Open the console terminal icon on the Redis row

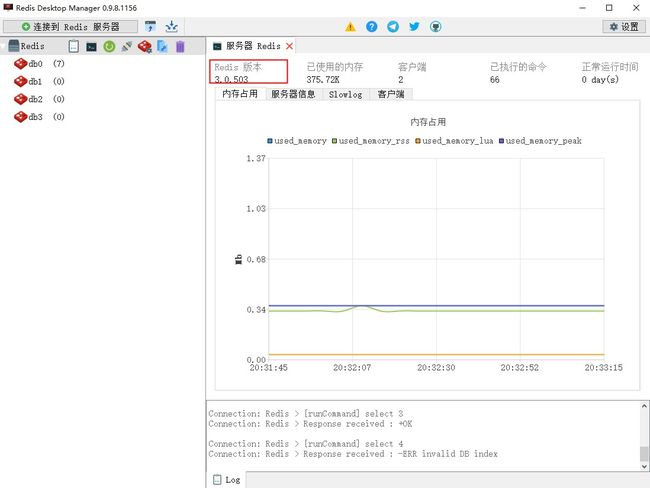pos(91,46)
